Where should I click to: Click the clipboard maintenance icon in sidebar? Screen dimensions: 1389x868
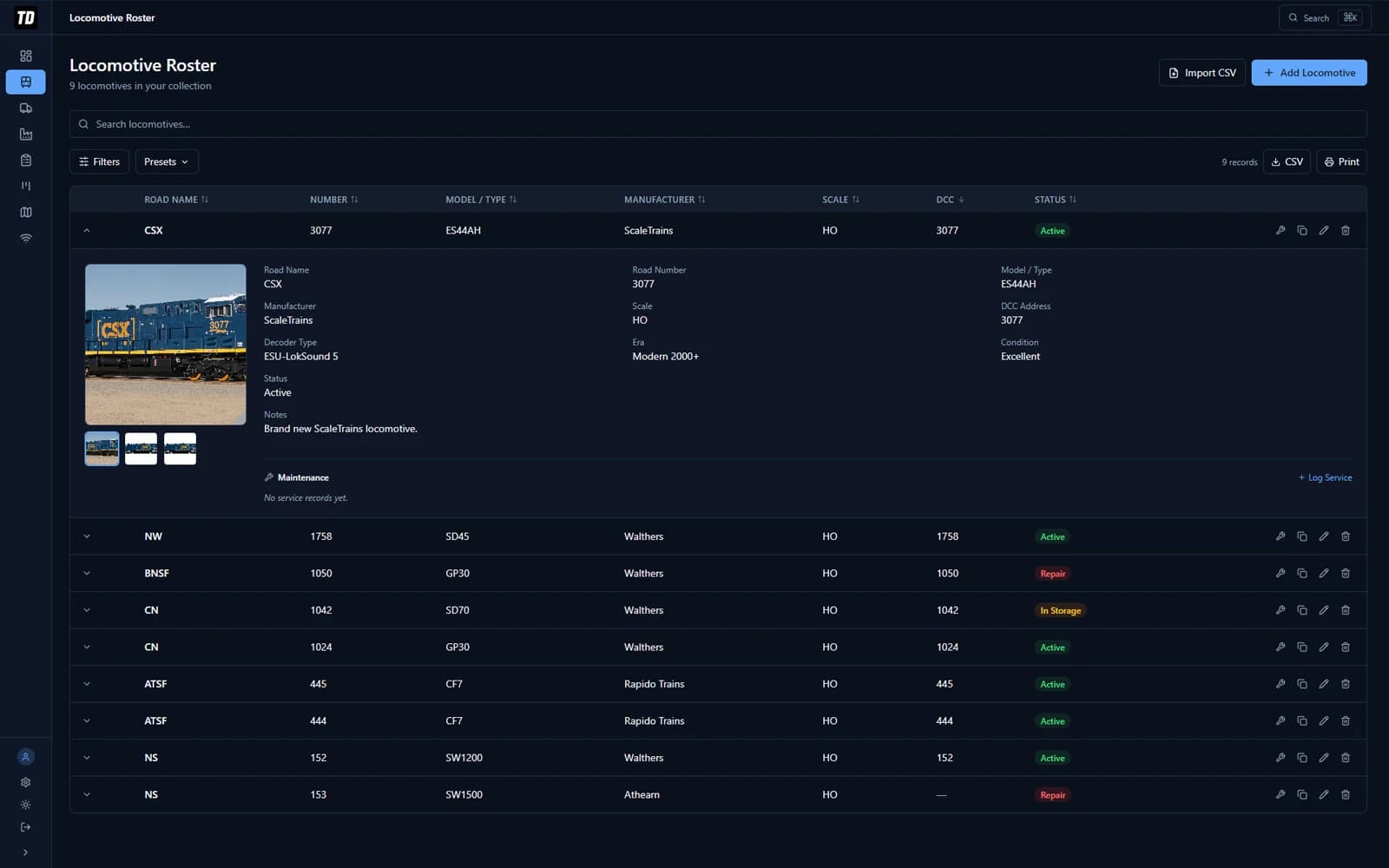[x=26, y=160]
